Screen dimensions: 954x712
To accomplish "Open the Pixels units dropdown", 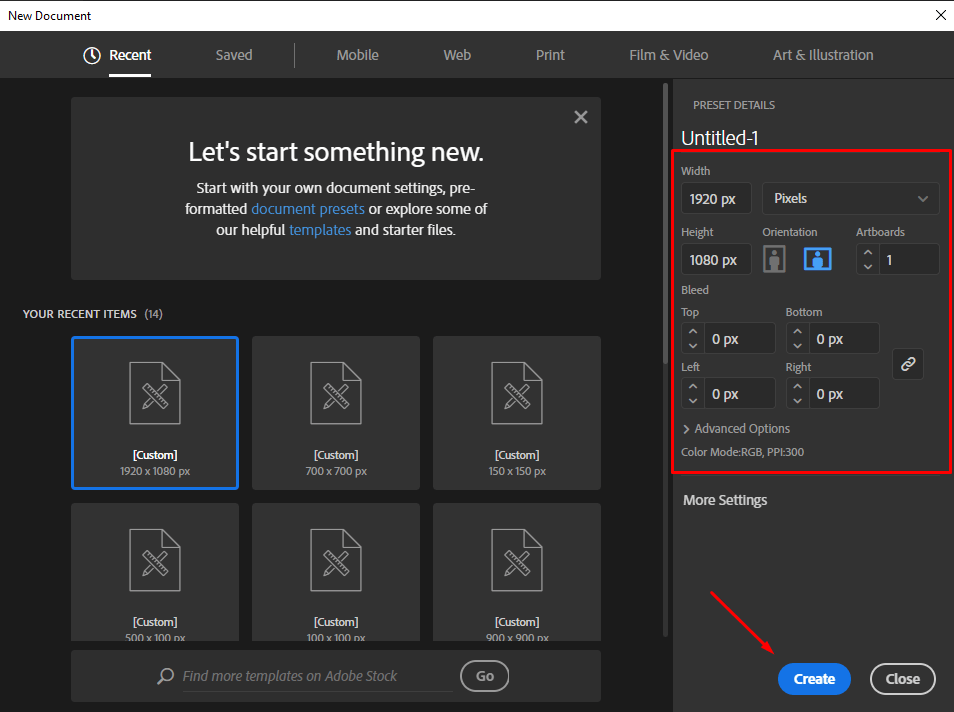I will 850,198.
